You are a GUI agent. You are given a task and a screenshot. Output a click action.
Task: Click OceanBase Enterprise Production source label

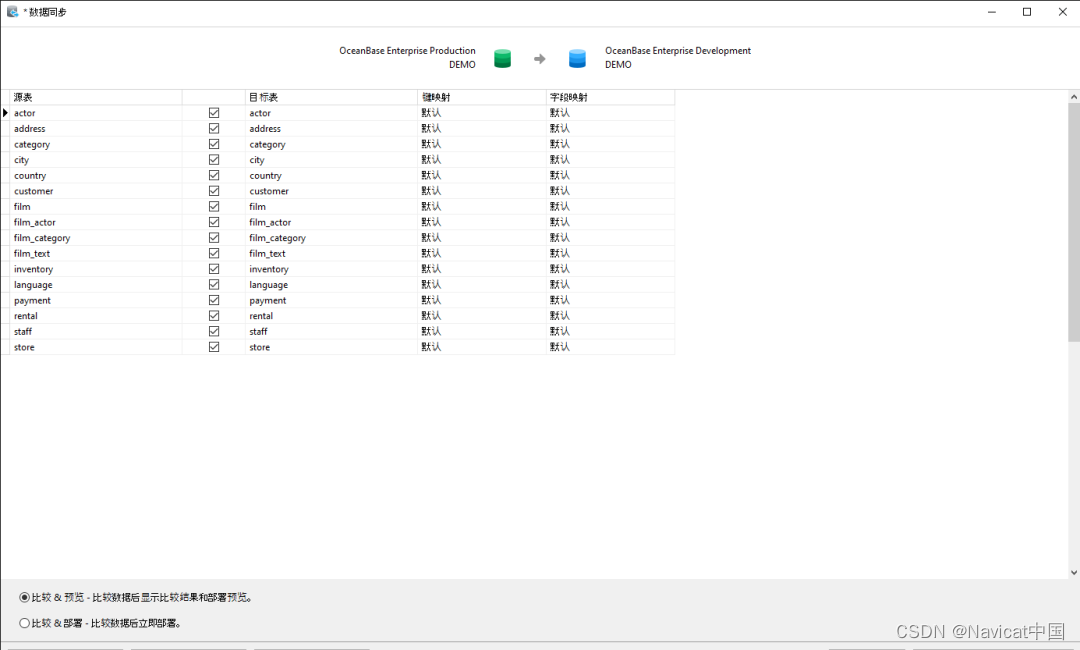(407, 51)
